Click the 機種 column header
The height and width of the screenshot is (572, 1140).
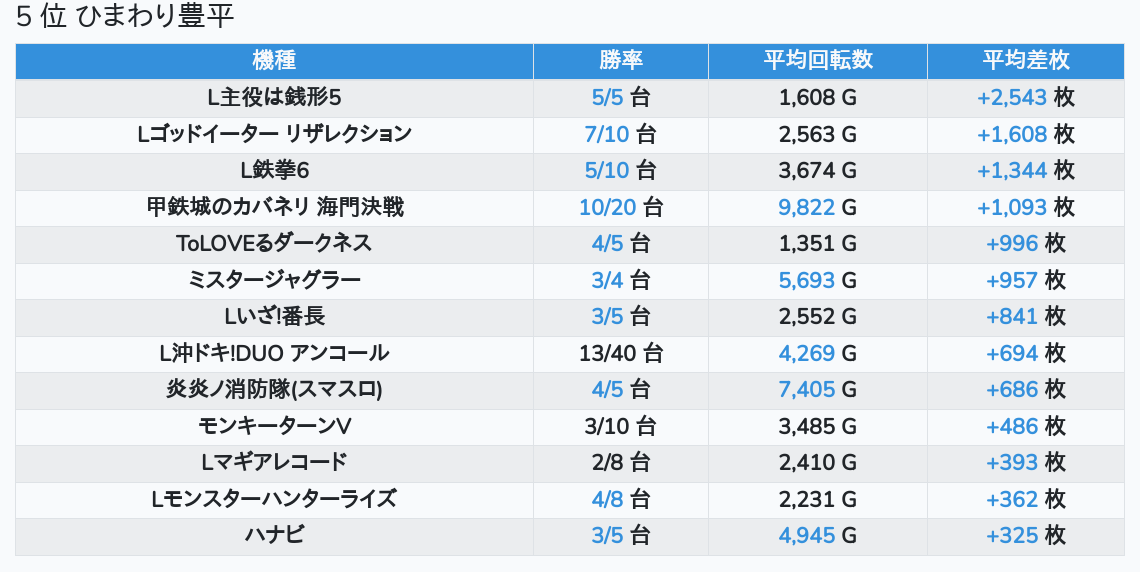pyautogui.click(x=274, y=61)
